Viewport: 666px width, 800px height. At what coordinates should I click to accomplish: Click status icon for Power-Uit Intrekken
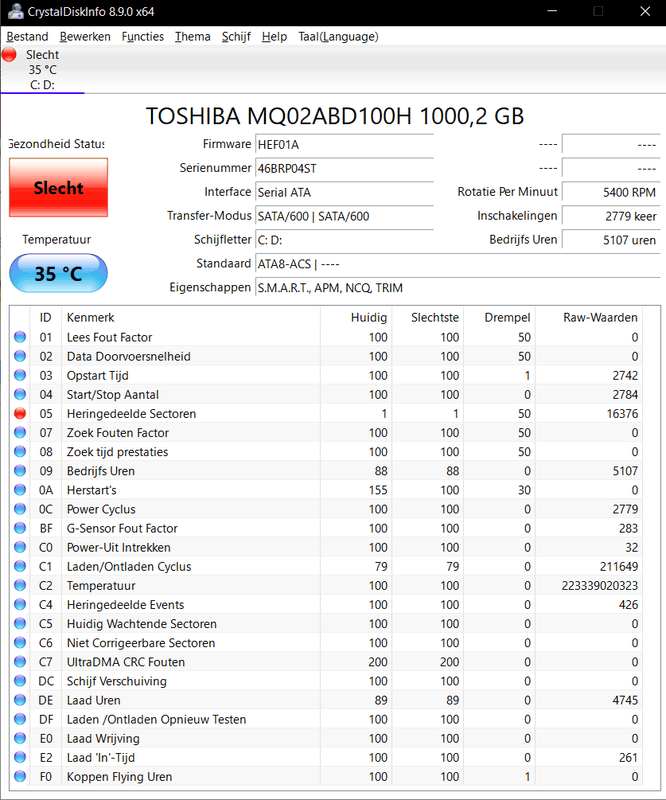pos(20,547)
